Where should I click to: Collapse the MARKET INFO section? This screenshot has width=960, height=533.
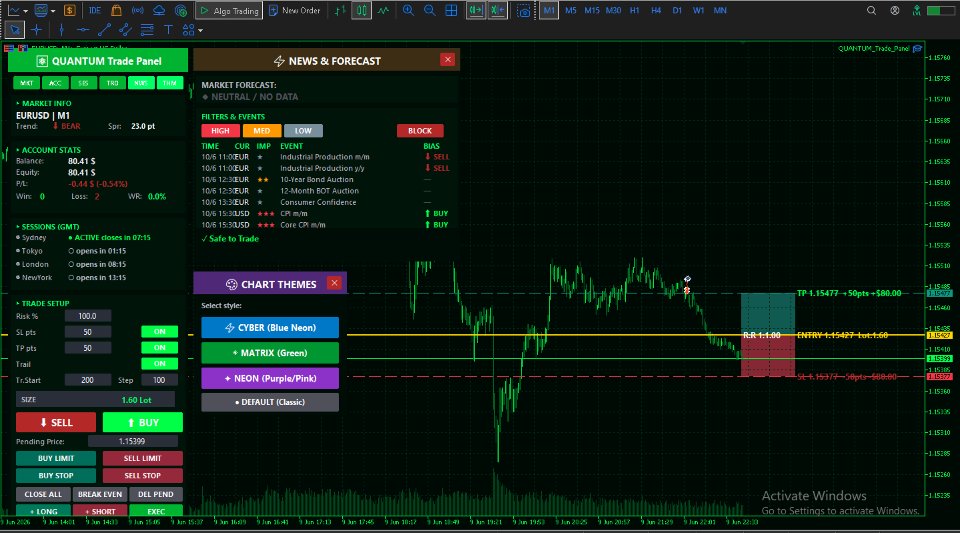[43, 103]
